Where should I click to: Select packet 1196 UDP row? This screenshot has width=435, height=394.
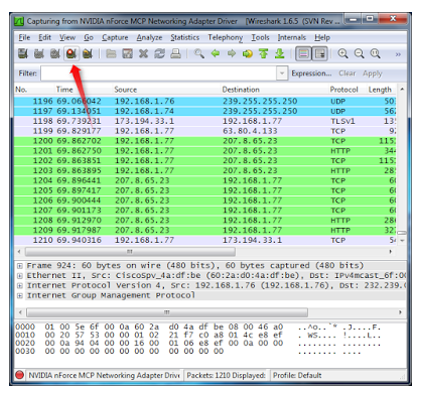pyautogui.click(x=206, y=101)
